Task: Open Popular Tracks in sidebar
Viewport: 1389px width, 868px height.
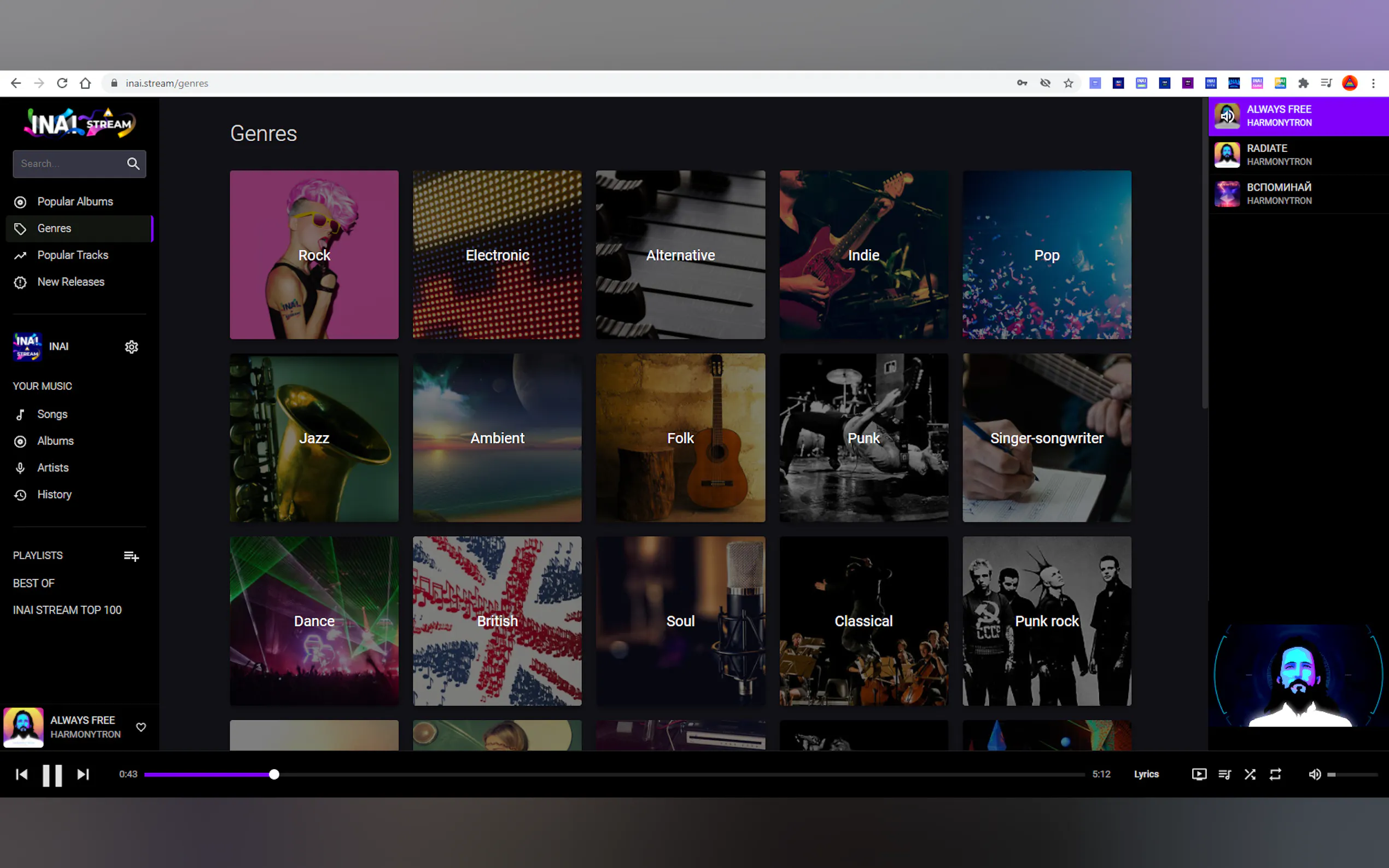Action: [72, 255]
